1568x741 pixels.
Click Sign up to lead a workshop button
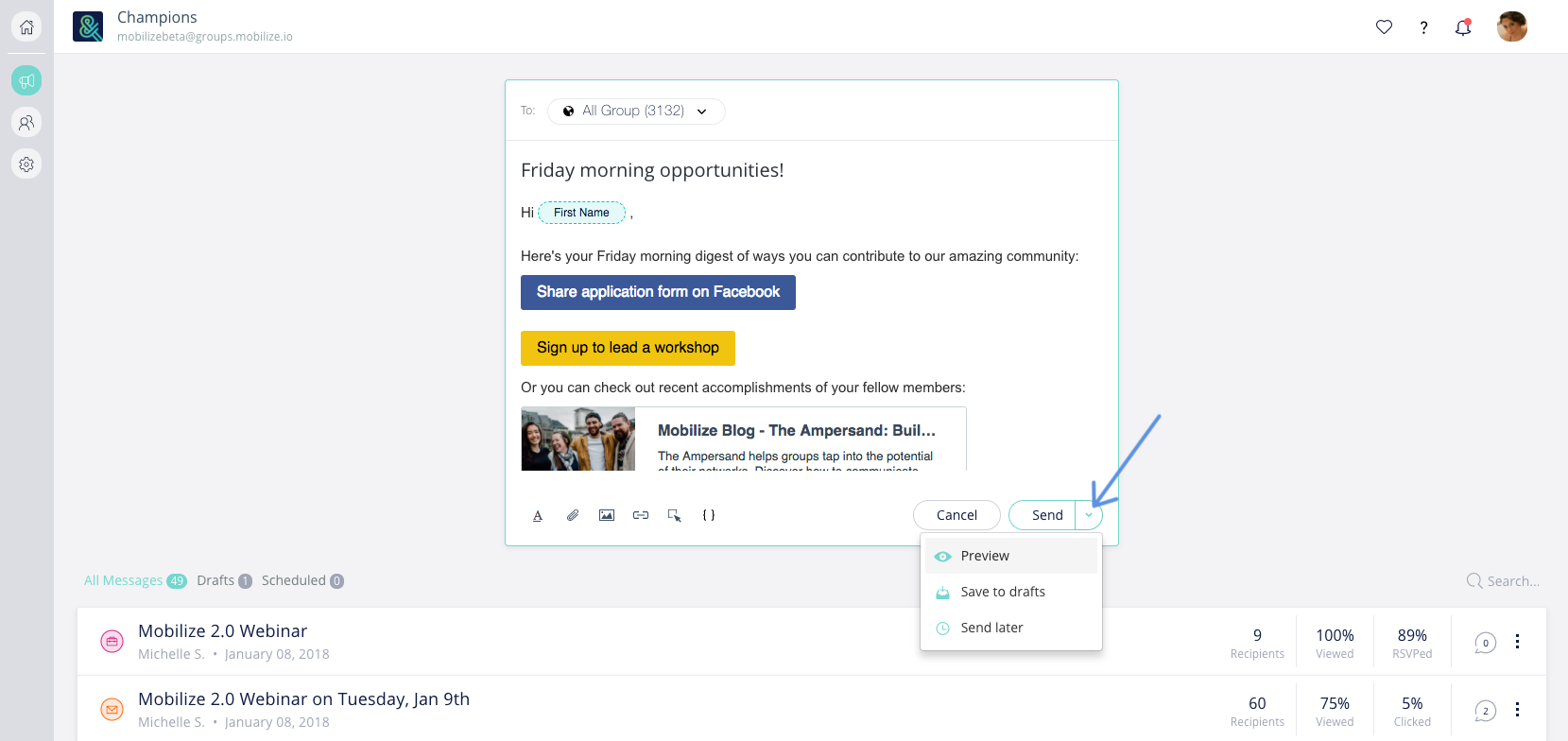click(x=628, y=348)
